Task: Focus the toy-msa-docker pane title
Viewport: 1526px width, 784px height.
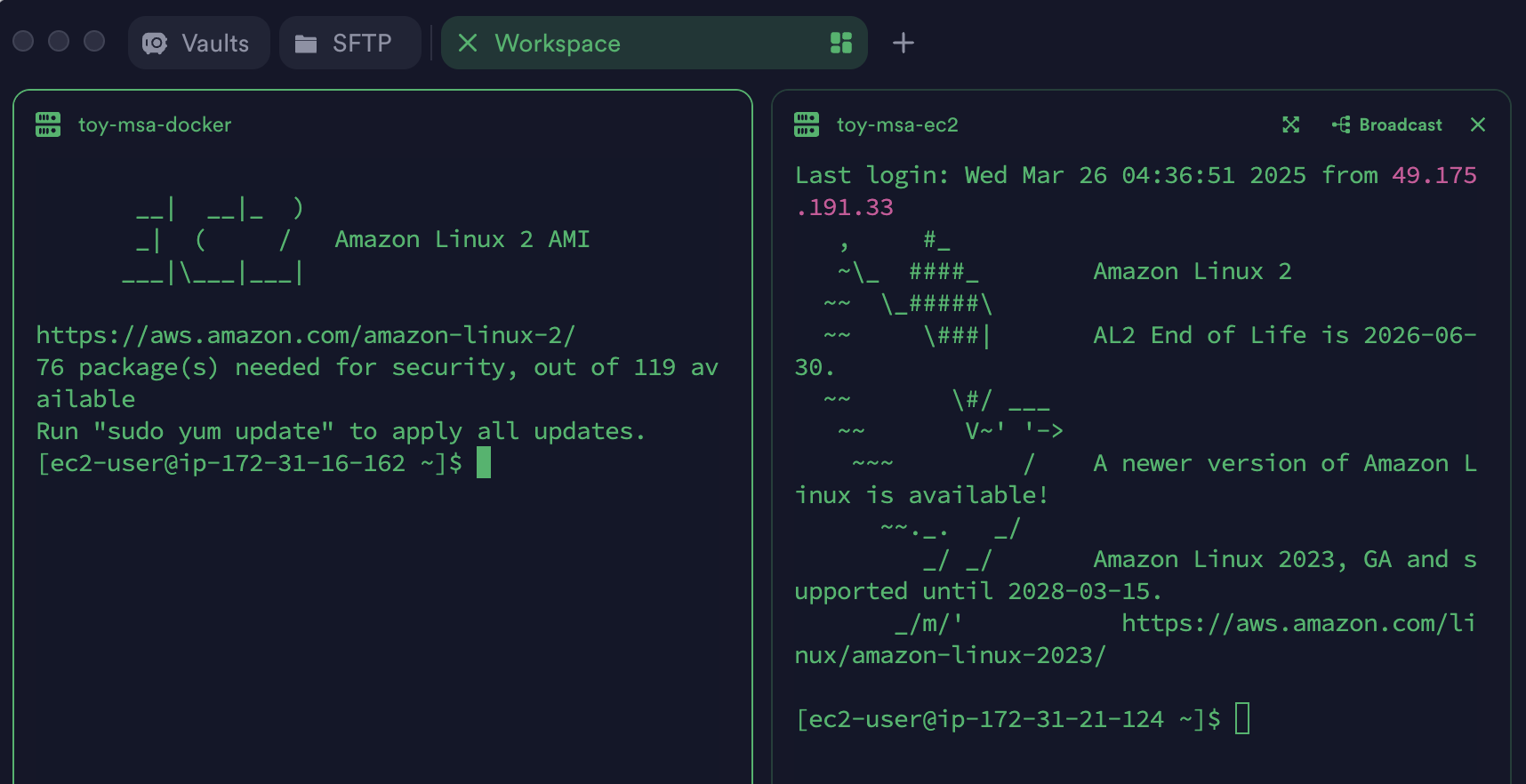Action: tap(155, 124)
